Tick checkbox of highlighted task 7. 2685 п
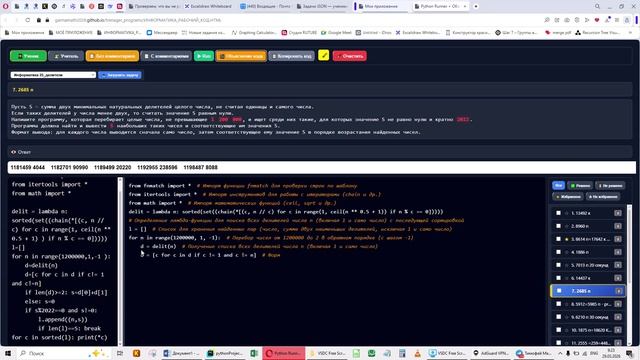Screen dimensions: 640x360 (x=559, y=291)
